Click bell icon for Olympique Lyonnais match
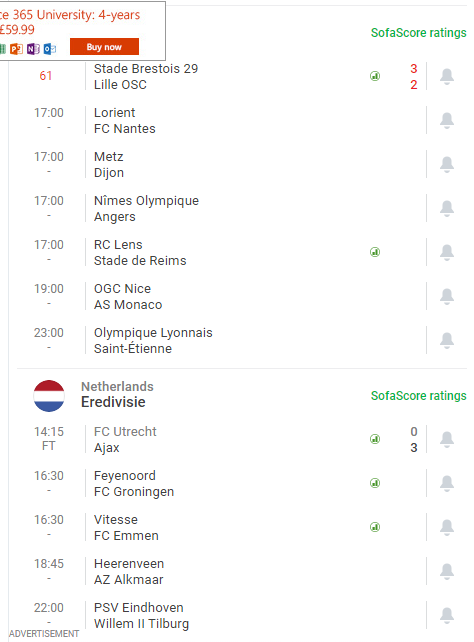Image resolution: width=474 pixels, height=642 pixels. point(447,340)
